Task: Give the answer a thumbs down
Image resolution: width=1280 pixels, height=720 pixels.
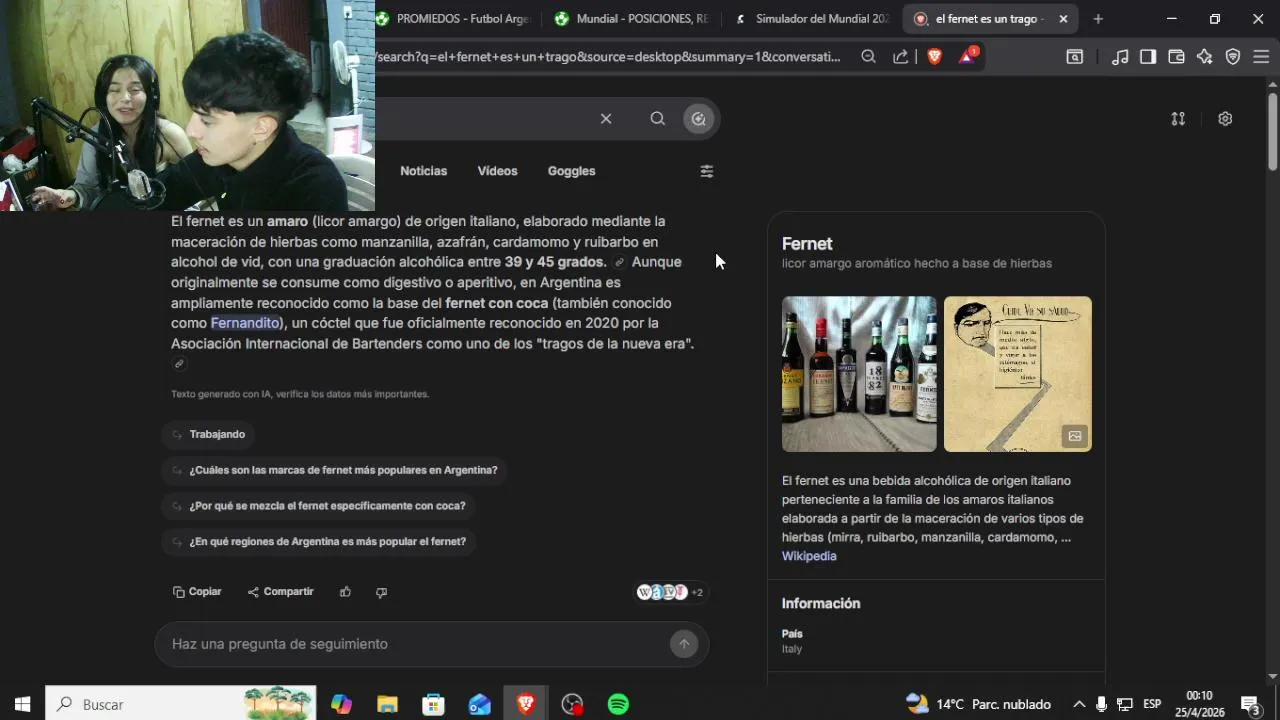Action: pyautogui.click(x=381, y=592)
